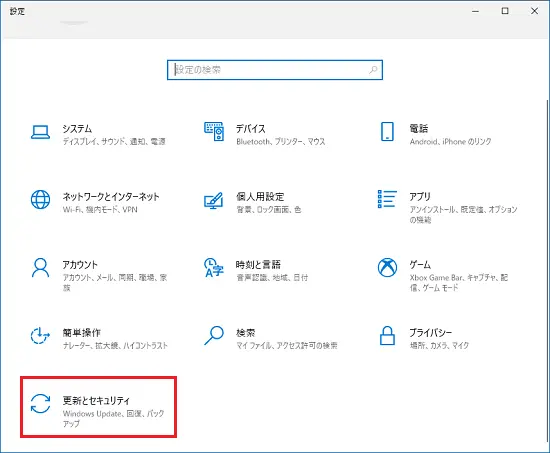
Task: Select the 個人用設定 category title
Action: (x=260, y=196)
